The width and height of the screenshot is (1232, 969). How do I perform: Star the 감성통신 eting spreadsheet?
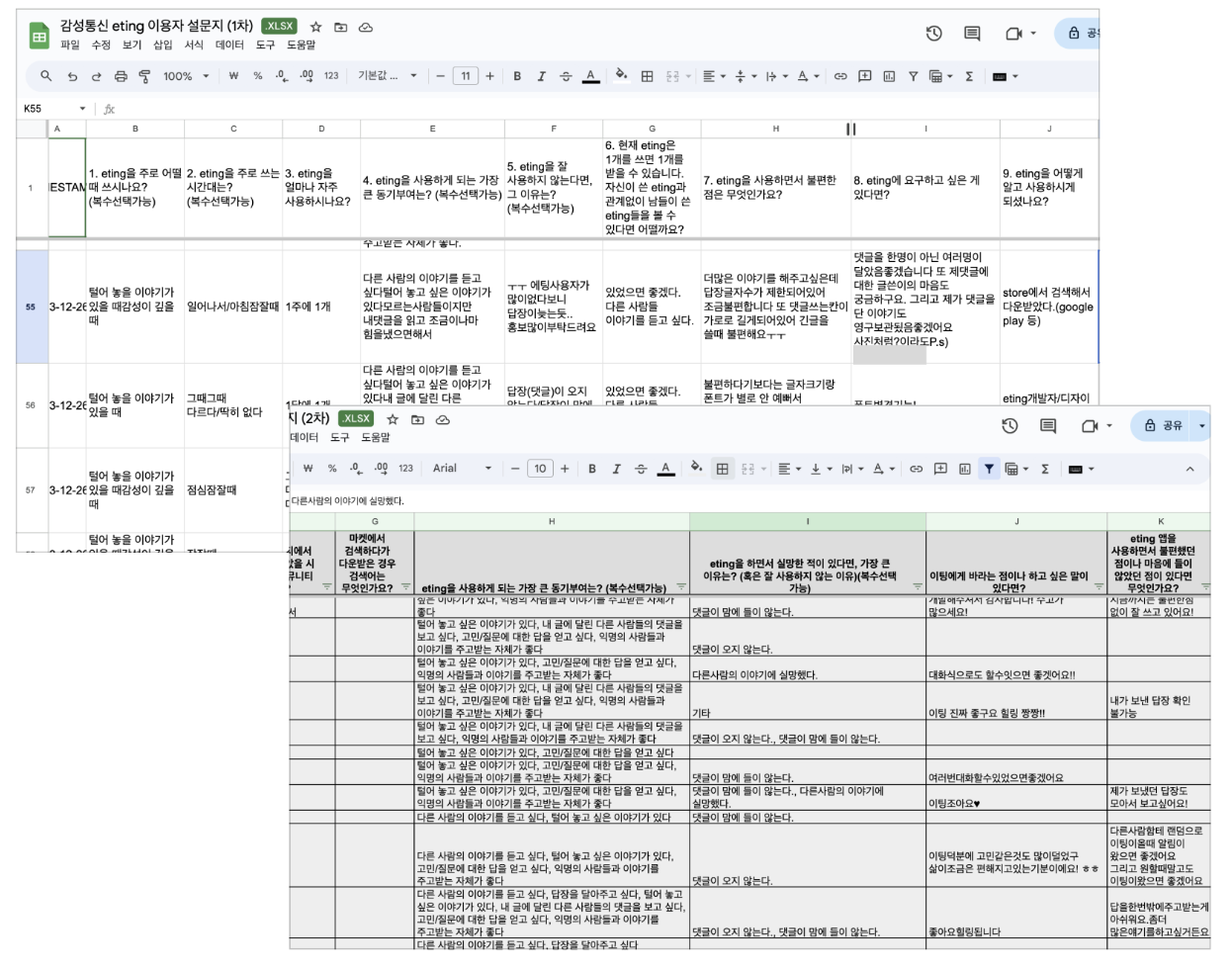[x=315, y=28]
